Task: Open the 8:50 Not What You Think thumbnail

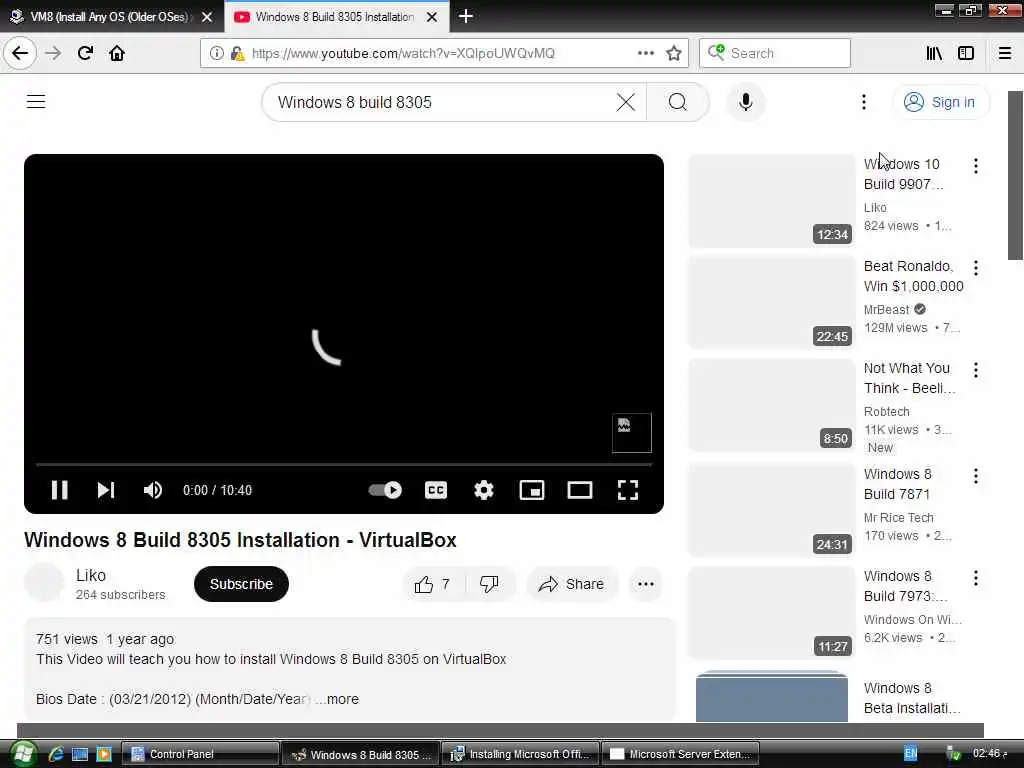Action: [x=771, y=405]
